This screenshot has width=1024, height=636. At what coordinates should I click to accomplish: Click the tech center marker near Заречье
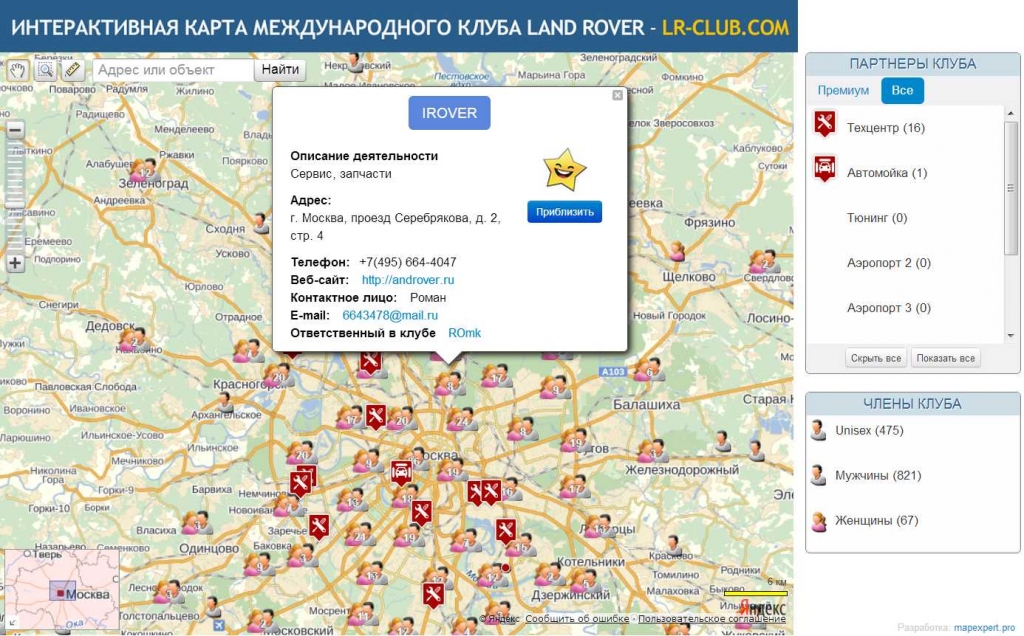point(319,526)
